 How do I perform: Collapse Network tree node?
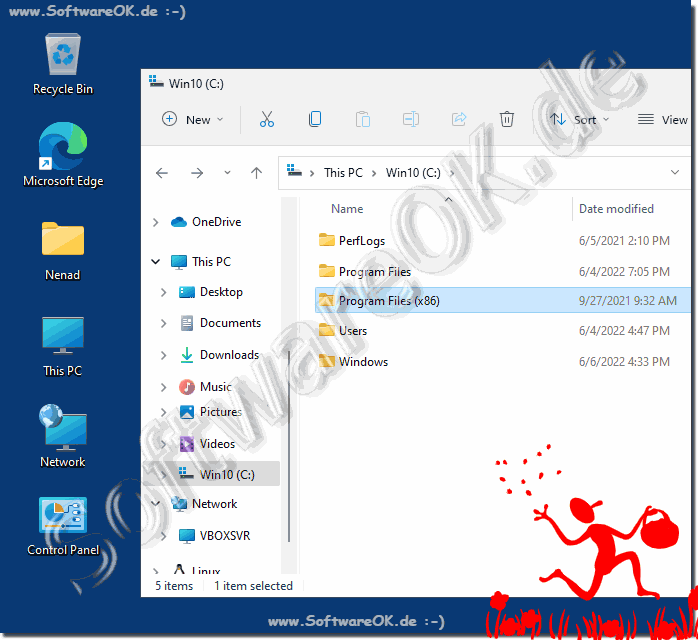[x=155, y=503]
